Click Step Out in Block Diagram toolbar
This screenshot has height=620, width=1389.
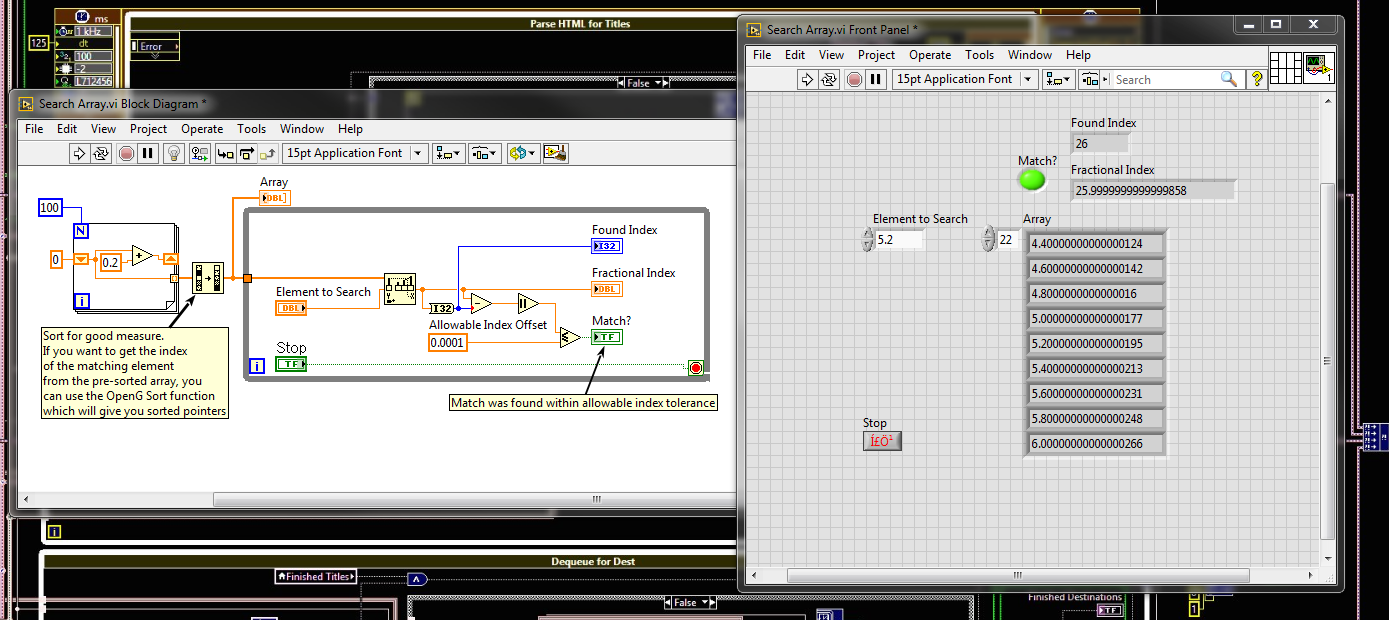click(x=268, y=153)
